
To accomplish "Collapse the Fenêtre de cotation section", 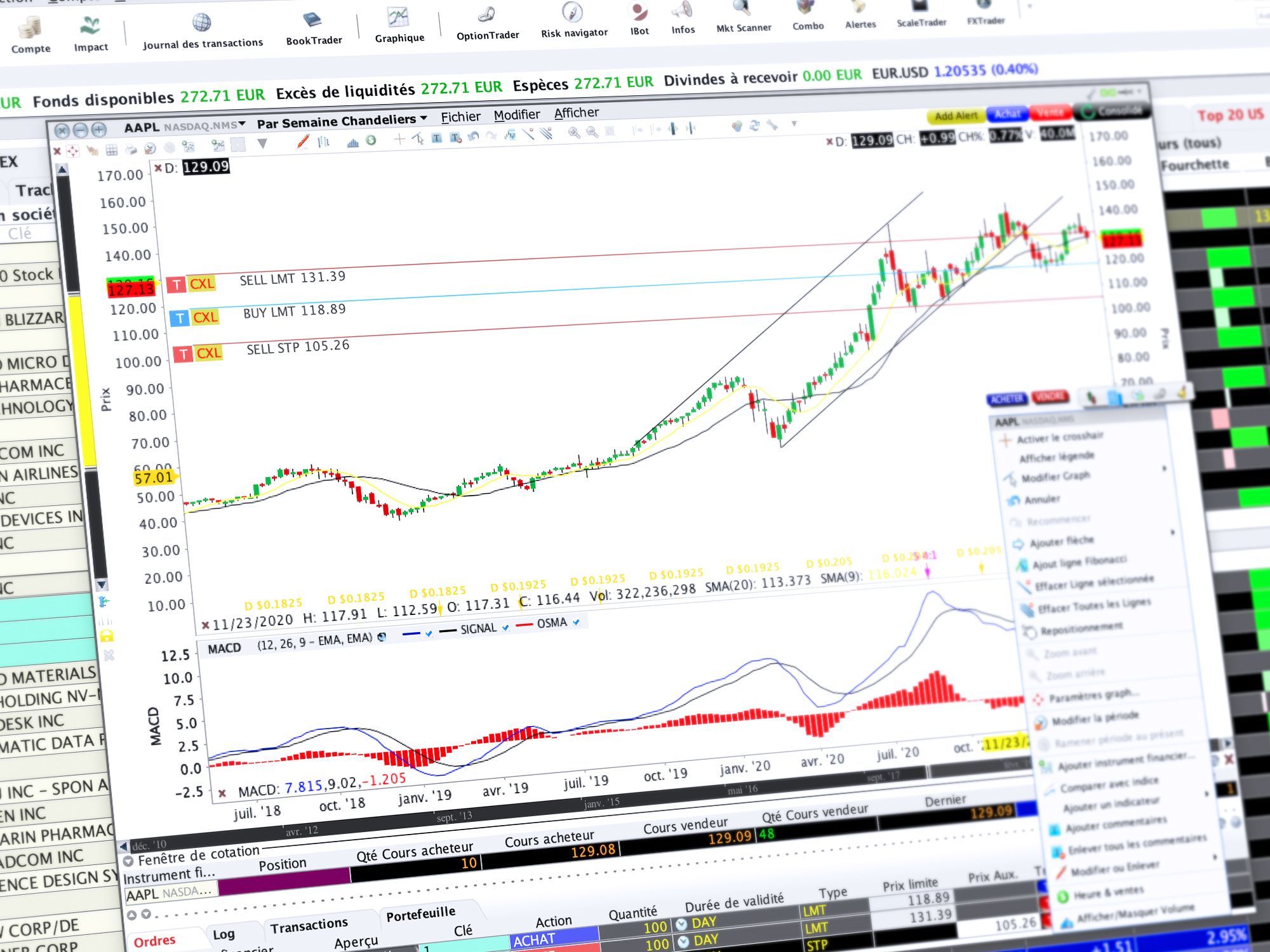I will click(128, 861).
